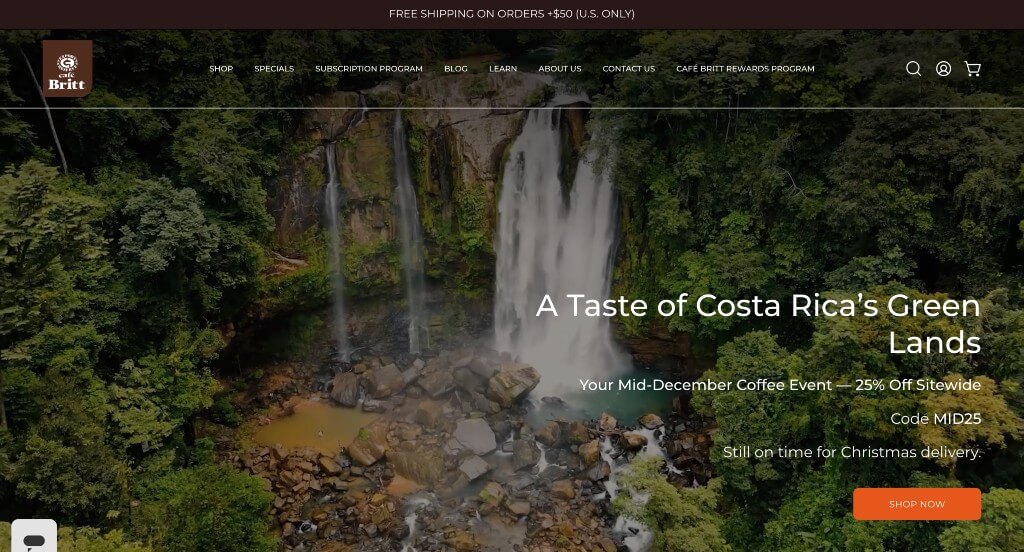
Task: Select the Learn menu item
Action: [x=503, y=69]
